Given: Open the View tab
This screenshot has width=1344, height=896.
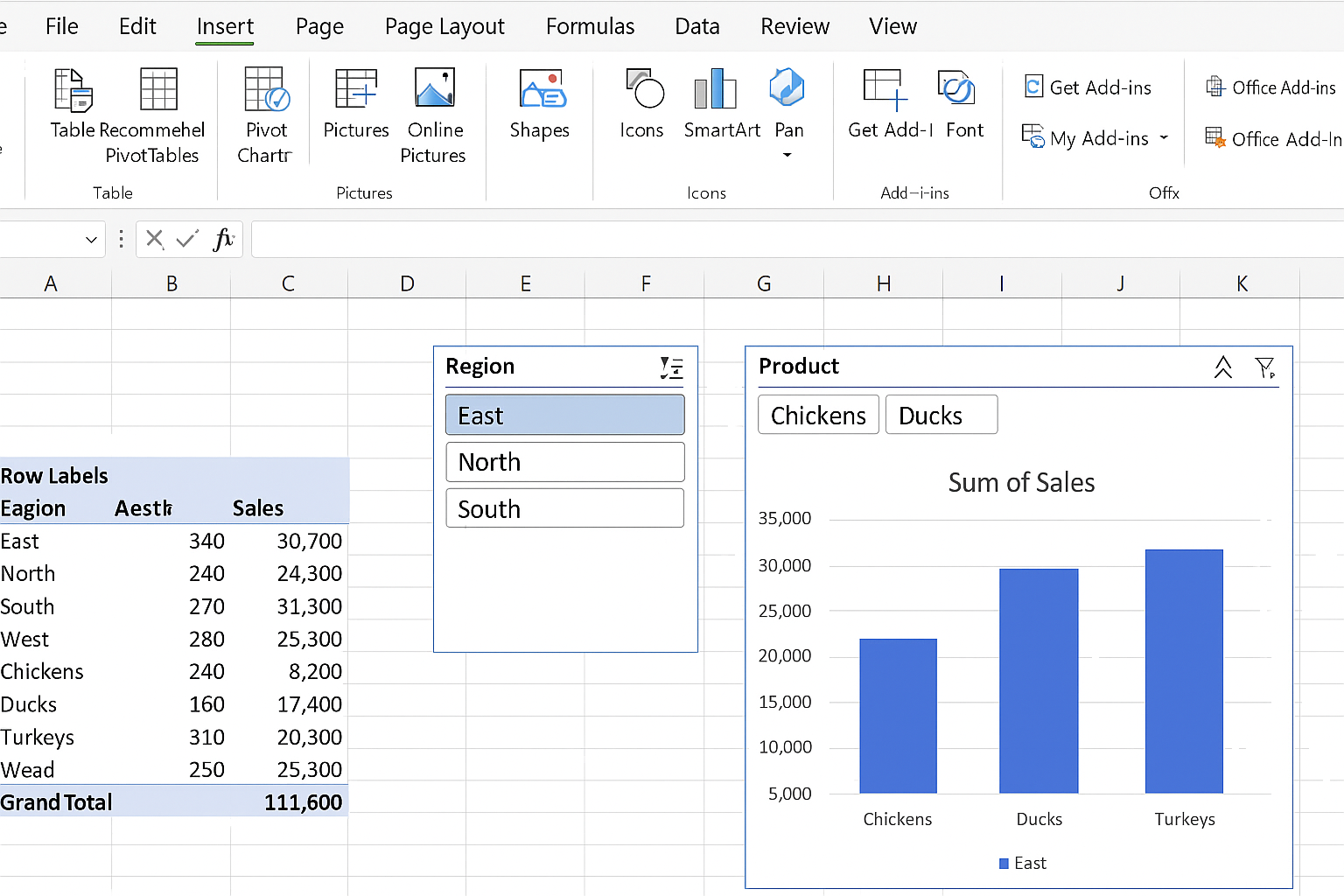Looking at the screenshot, I should click(892, 26).
